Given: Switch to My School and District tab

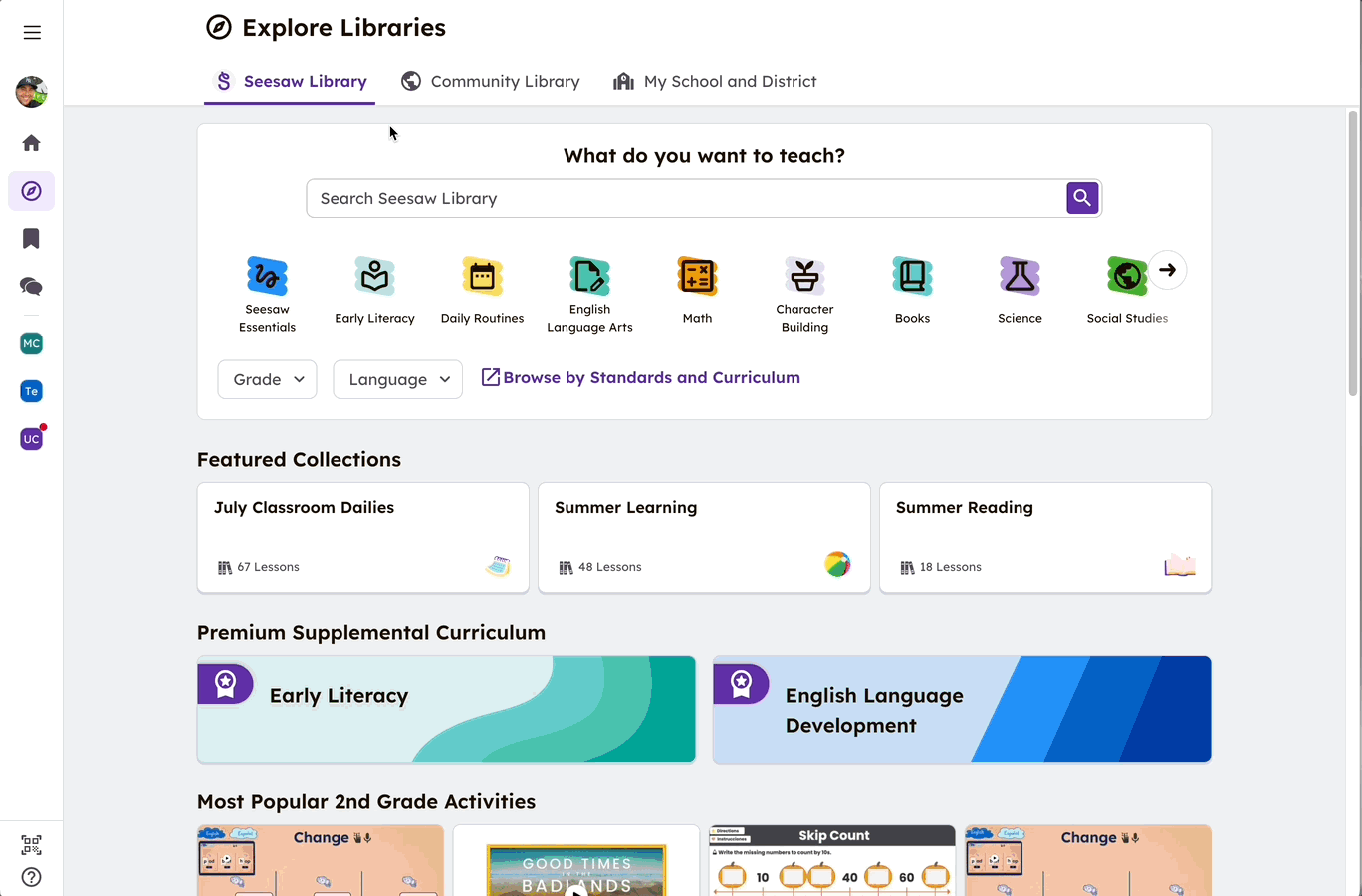Looking at the screenshot, I should 715,82.
